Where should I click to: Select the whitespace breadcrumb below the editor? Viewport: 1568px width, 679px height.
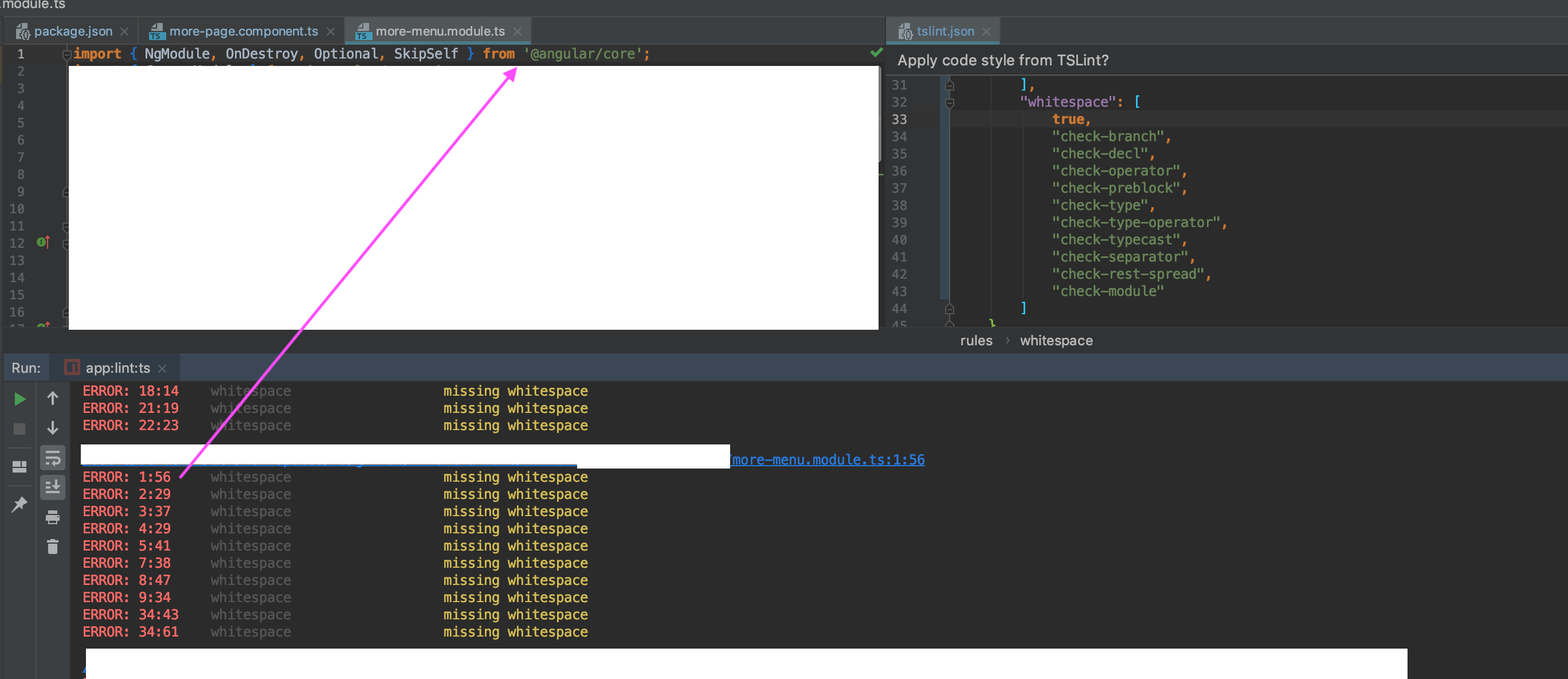pos(1055,341)
